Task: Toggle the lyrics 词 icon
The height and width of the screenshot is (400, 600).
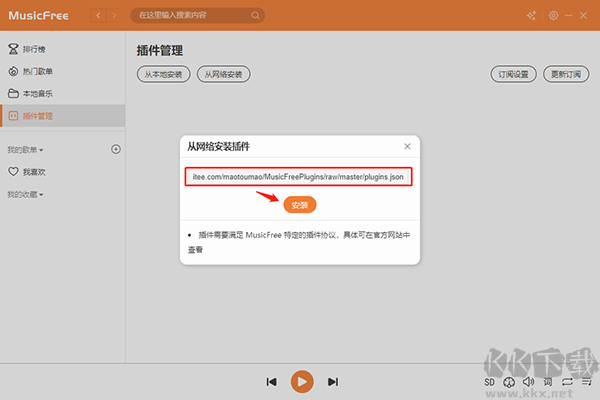Action: click(x=548, y=382)
